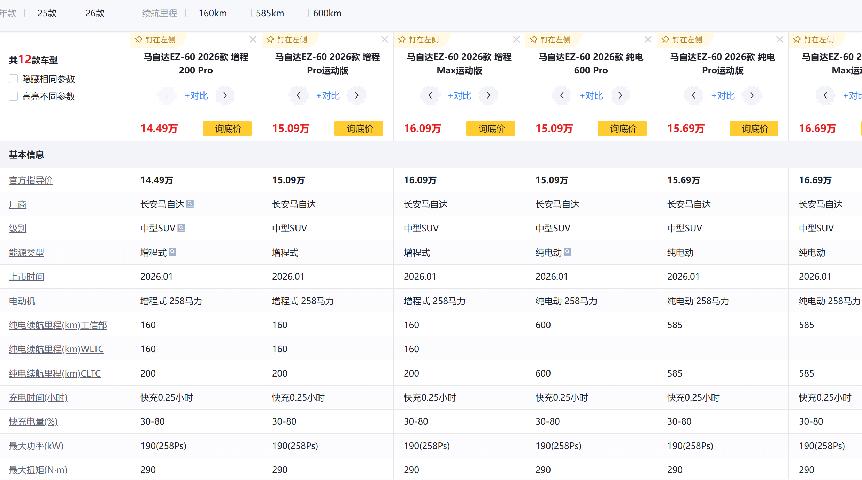Pin the 增程 200 Pro column to left
Image resolution: width=862 pixels, height=480 pixels.
(x=156, y=40)
